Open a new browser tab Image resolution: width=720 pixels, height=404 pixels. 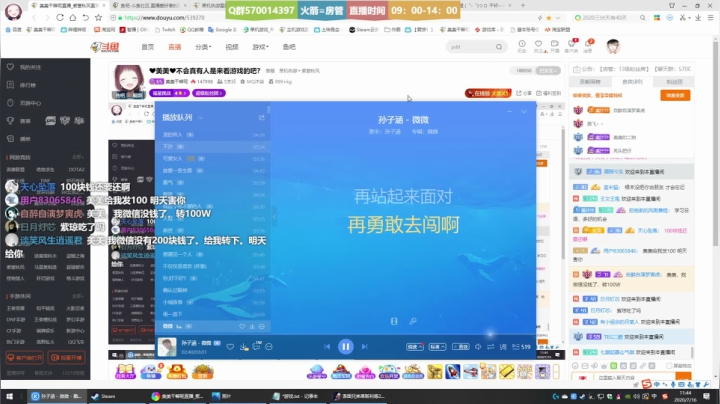pos(523,6)
